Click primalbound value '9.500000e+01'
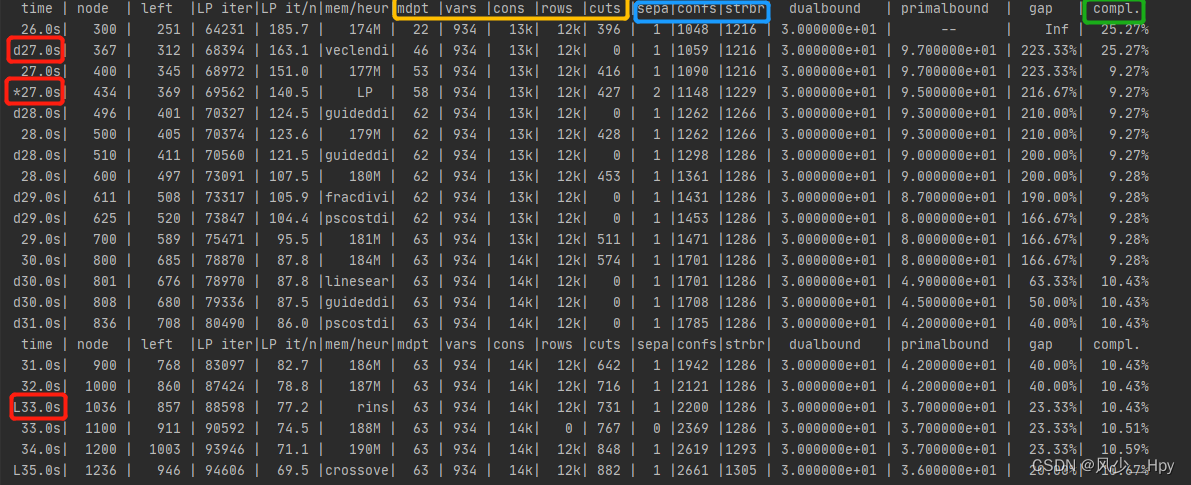 [948, 93]
